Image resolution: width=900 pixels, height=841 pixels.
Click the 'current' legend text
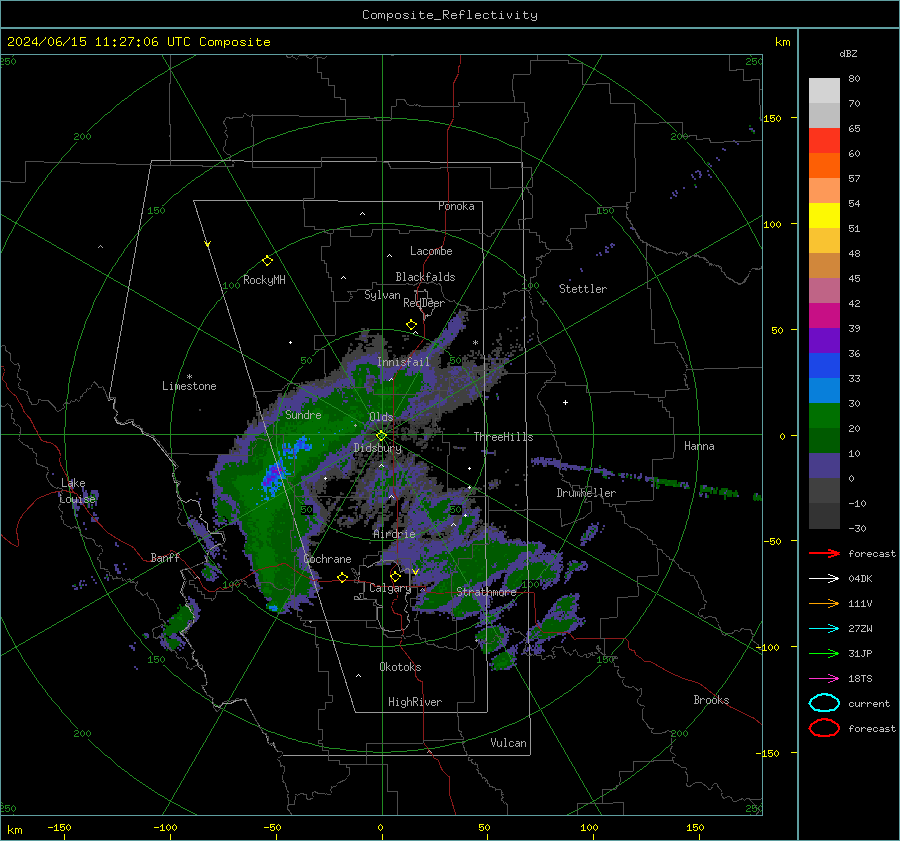869,703
